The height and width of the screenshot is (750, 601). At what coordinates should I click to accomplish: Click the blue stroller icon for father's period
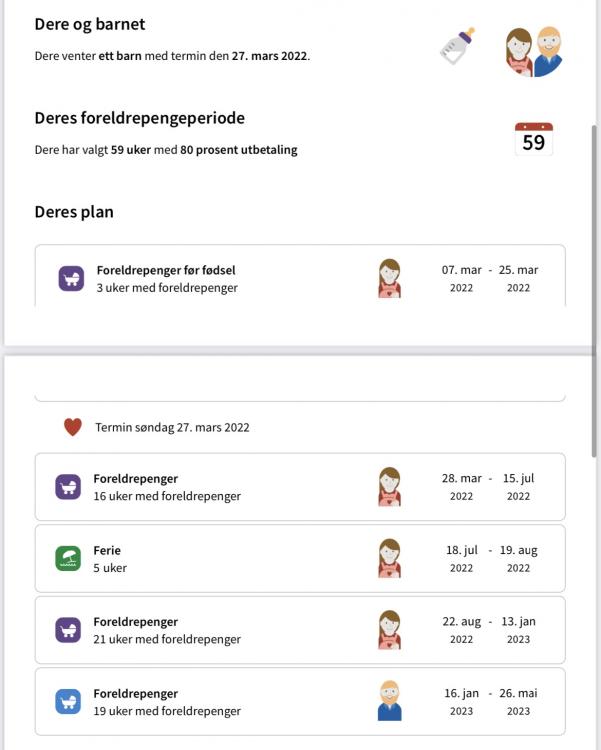point(68,701)
